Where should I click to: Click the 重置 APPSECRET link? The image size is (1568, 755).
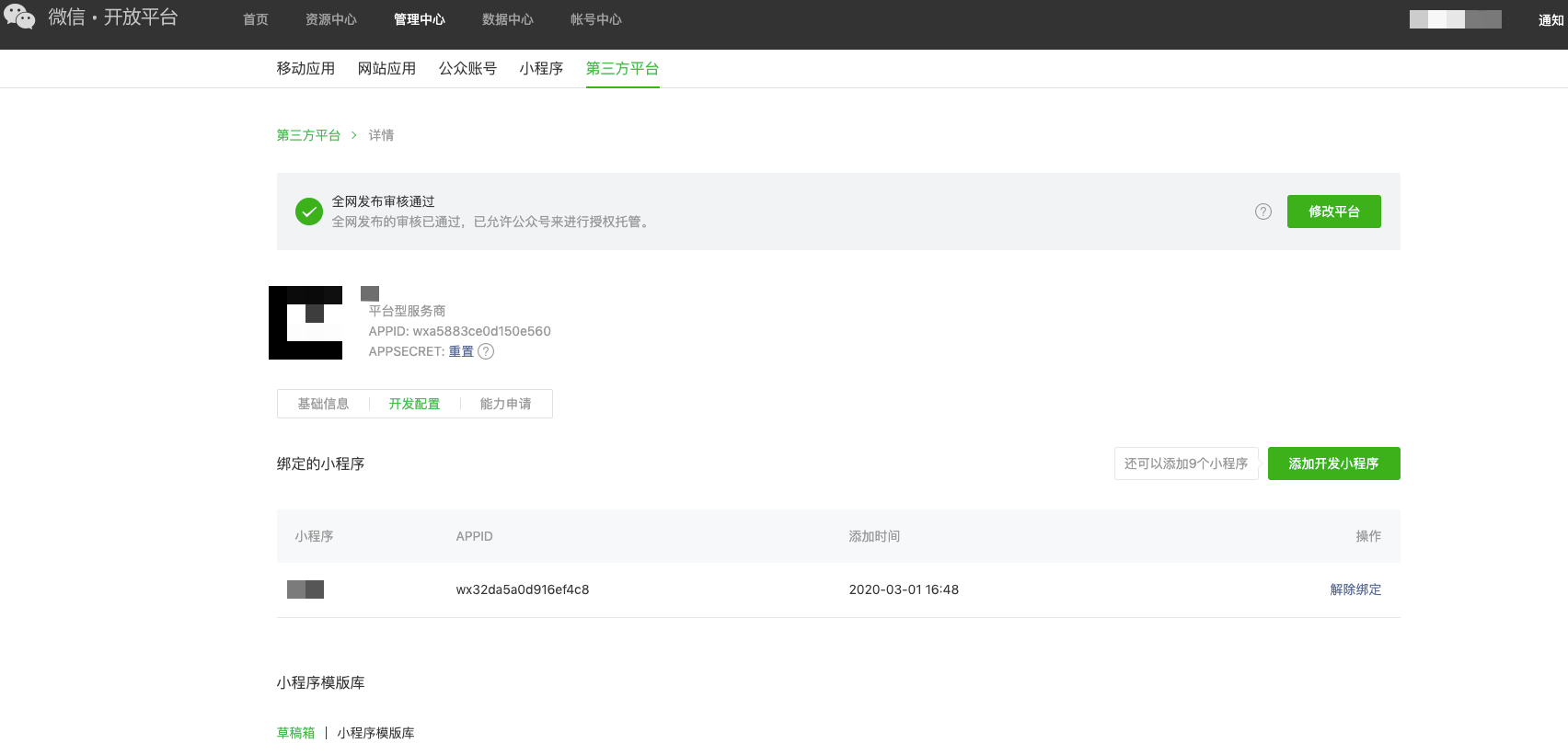click(x=461, y=351)
